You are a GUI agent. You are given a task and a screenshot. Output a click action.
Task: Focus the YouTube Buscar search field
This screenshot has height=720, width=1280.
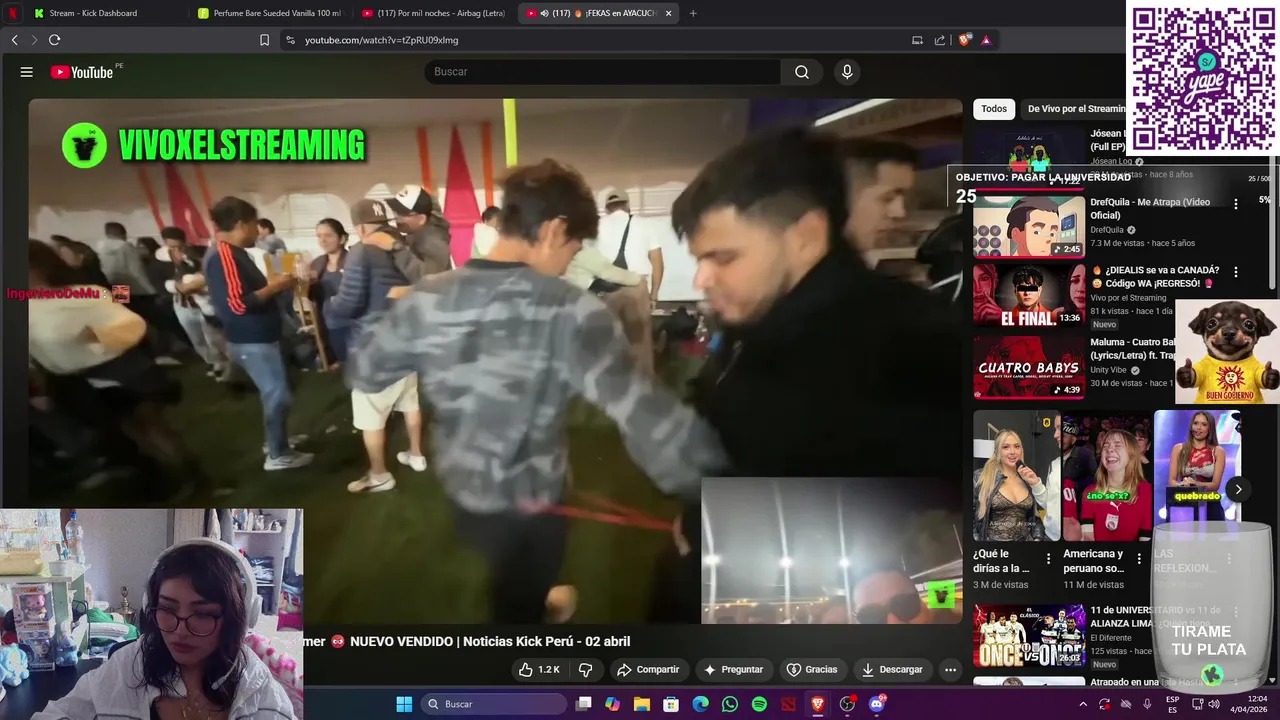602,72
